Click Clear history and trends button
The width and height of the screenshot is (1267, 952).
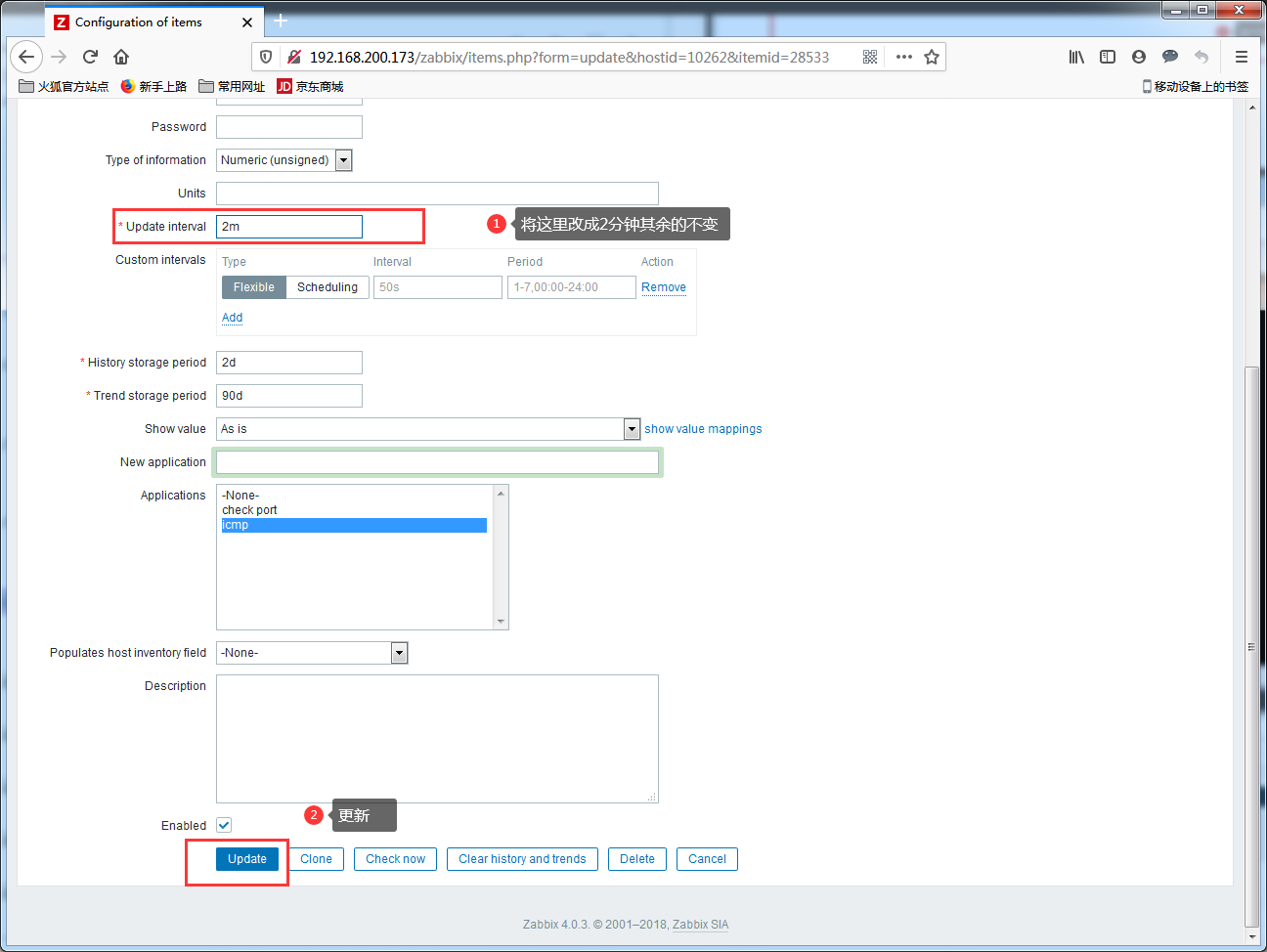click(522, 859)
